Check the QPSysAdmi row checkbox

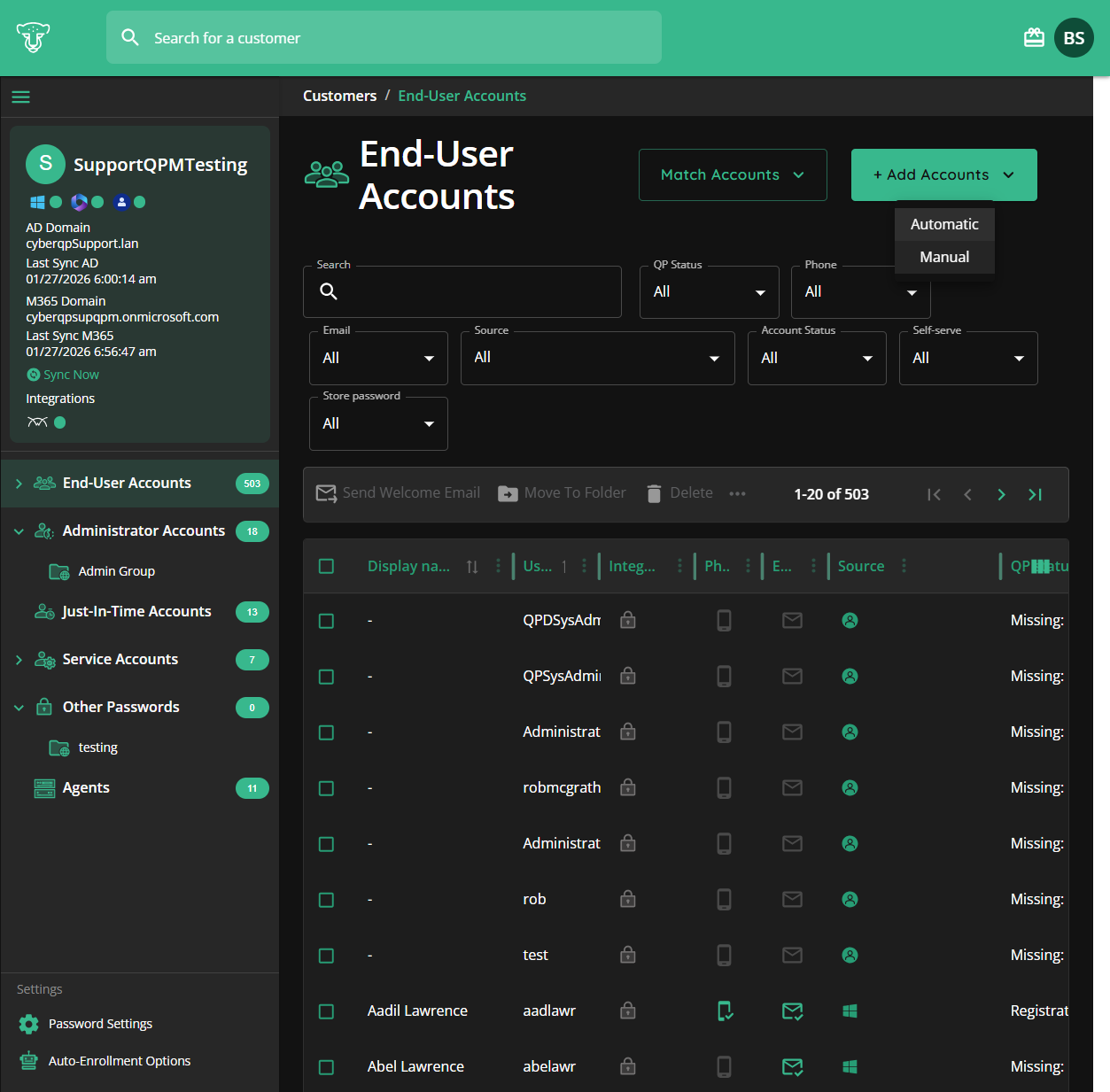(x=326, y=677)
